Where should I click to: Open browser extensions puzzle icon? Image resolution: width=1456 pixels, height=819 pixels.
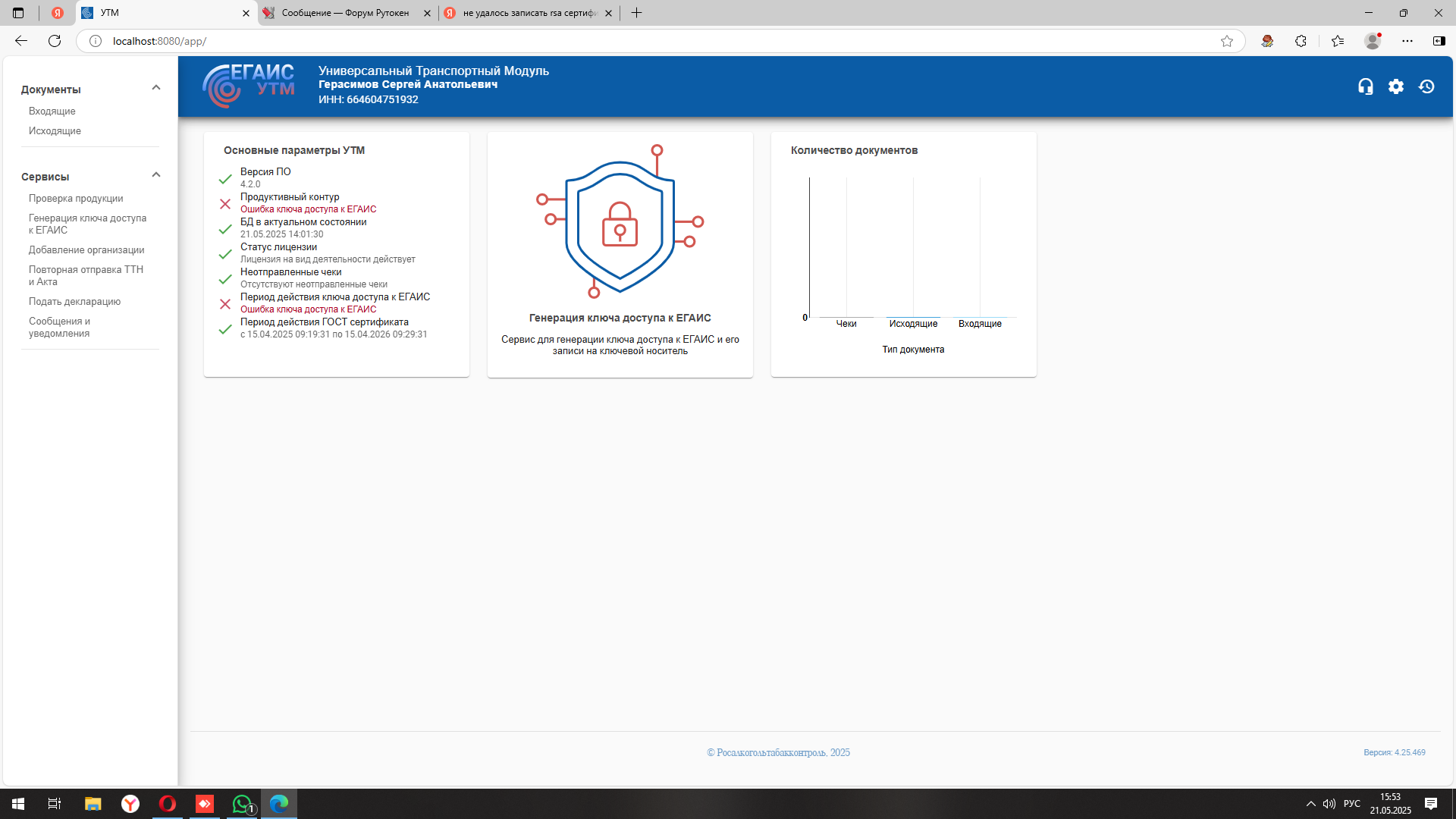click(x=1301, y=41)
